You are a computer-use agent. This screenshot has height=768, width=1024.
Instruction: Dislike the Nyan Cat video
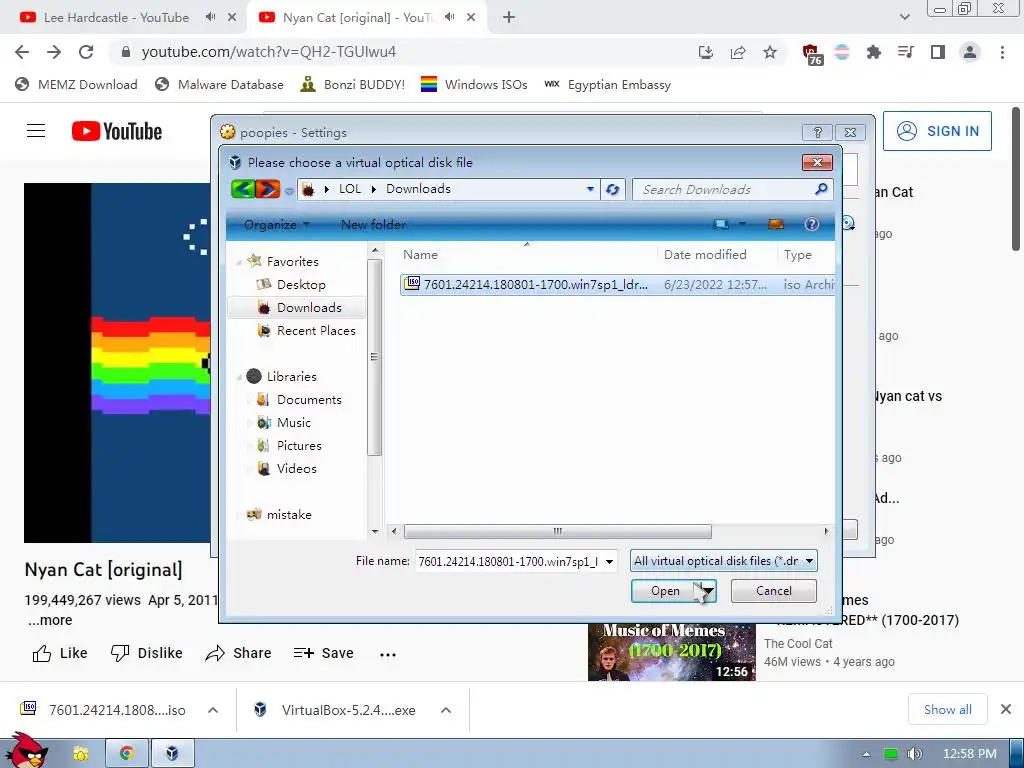click(x=147, y=653)
